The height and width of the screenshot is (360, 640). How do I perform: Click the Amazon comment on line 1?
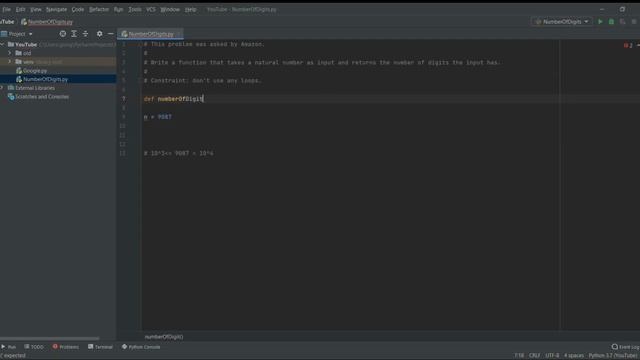pos(204,44)
